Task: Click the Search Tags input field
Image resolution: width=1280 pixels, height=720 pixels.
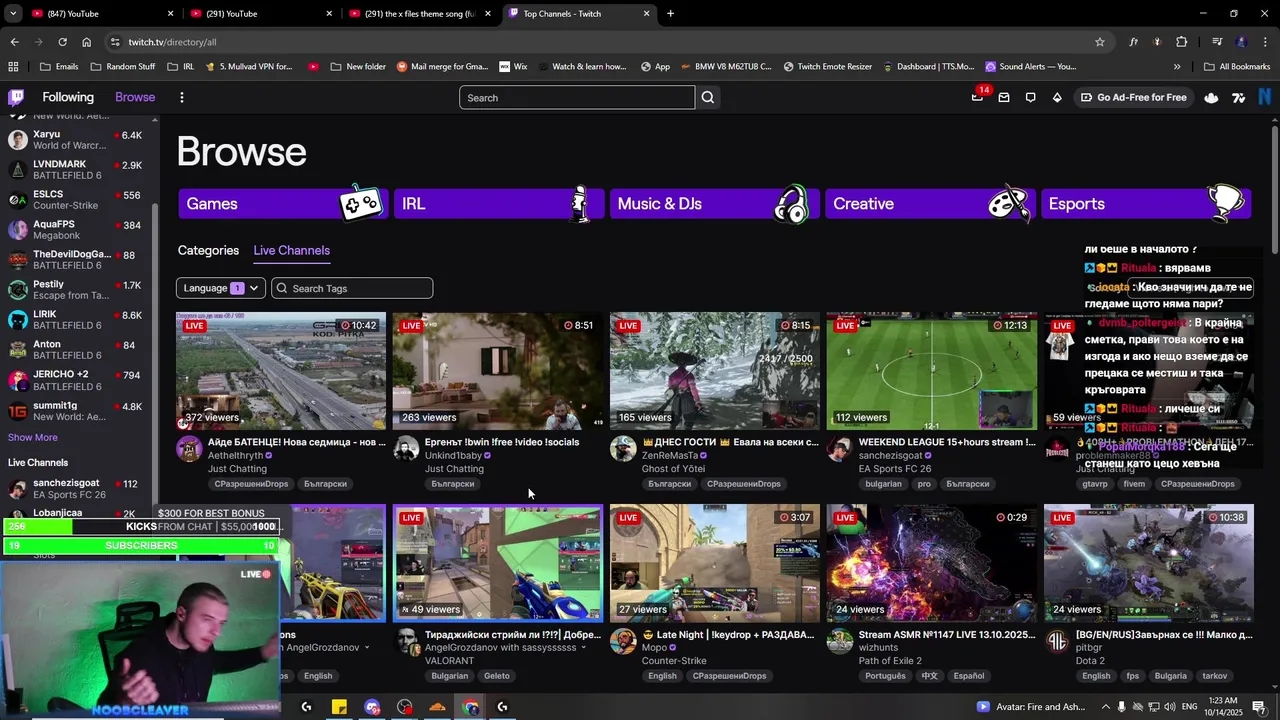Action: [352, 288]
